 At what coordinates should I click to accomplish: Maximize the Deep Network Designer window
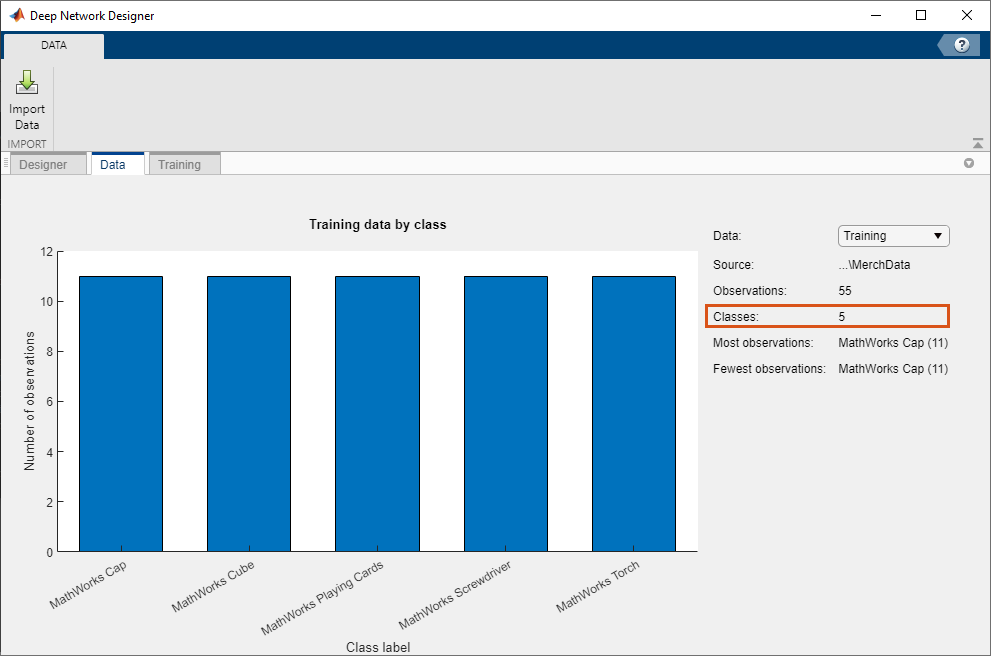[921, 15]
